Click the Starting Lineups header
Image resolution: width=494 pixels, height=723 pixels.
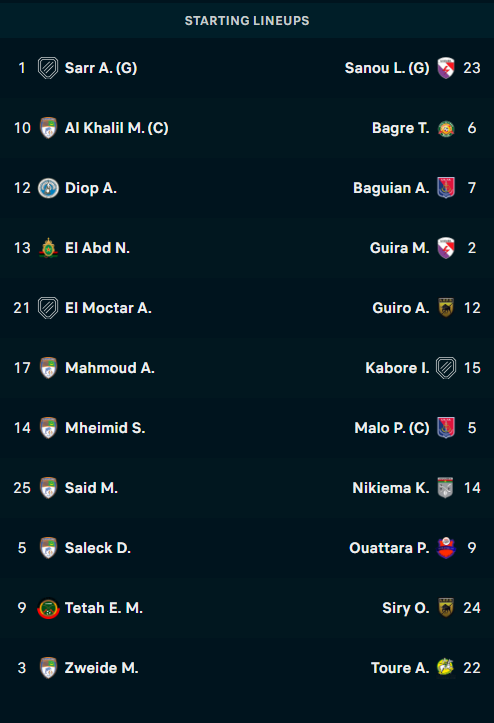coord(247,21)
